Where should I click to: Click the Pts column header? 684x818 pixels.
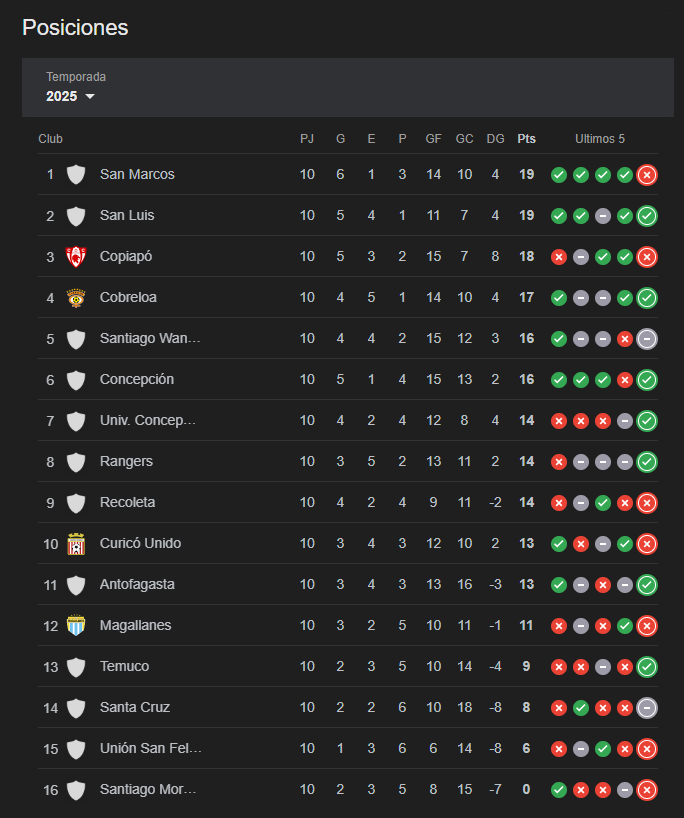[526, 139]
